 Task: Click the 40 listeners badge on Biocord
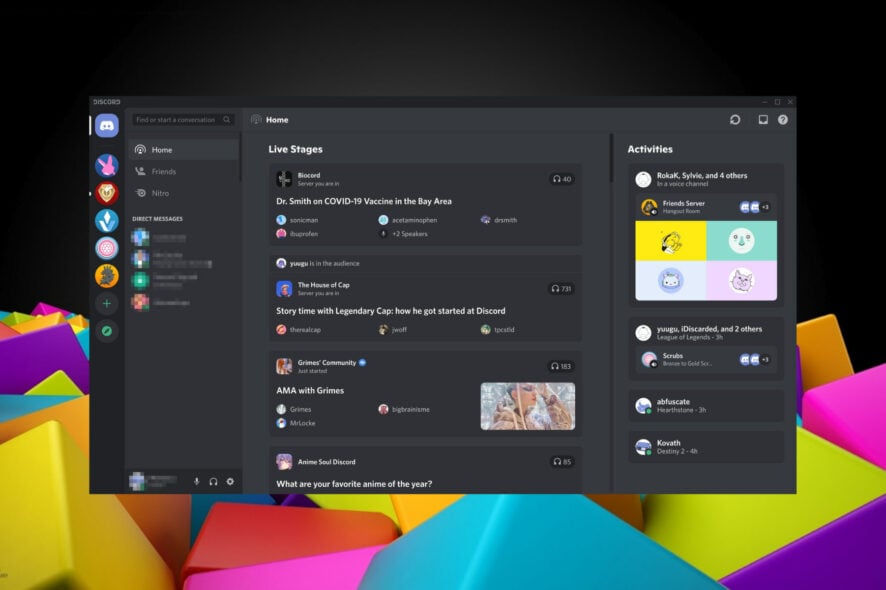click(562, 179)
